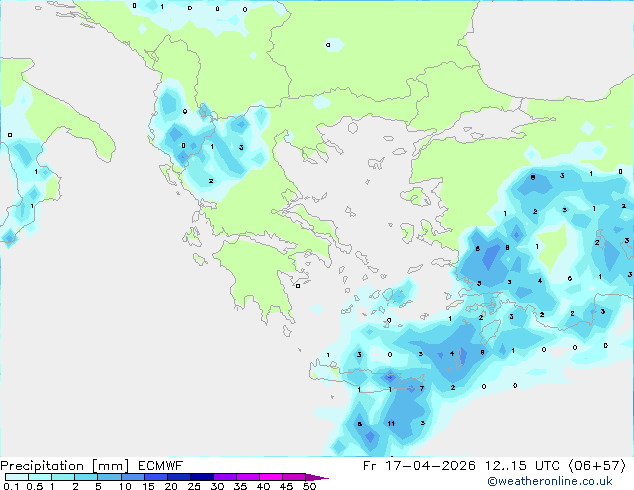Screen dimensions: 634x490
Task: Click the "(06+57)" forecast run text
Action: click(x=597, y=466)
